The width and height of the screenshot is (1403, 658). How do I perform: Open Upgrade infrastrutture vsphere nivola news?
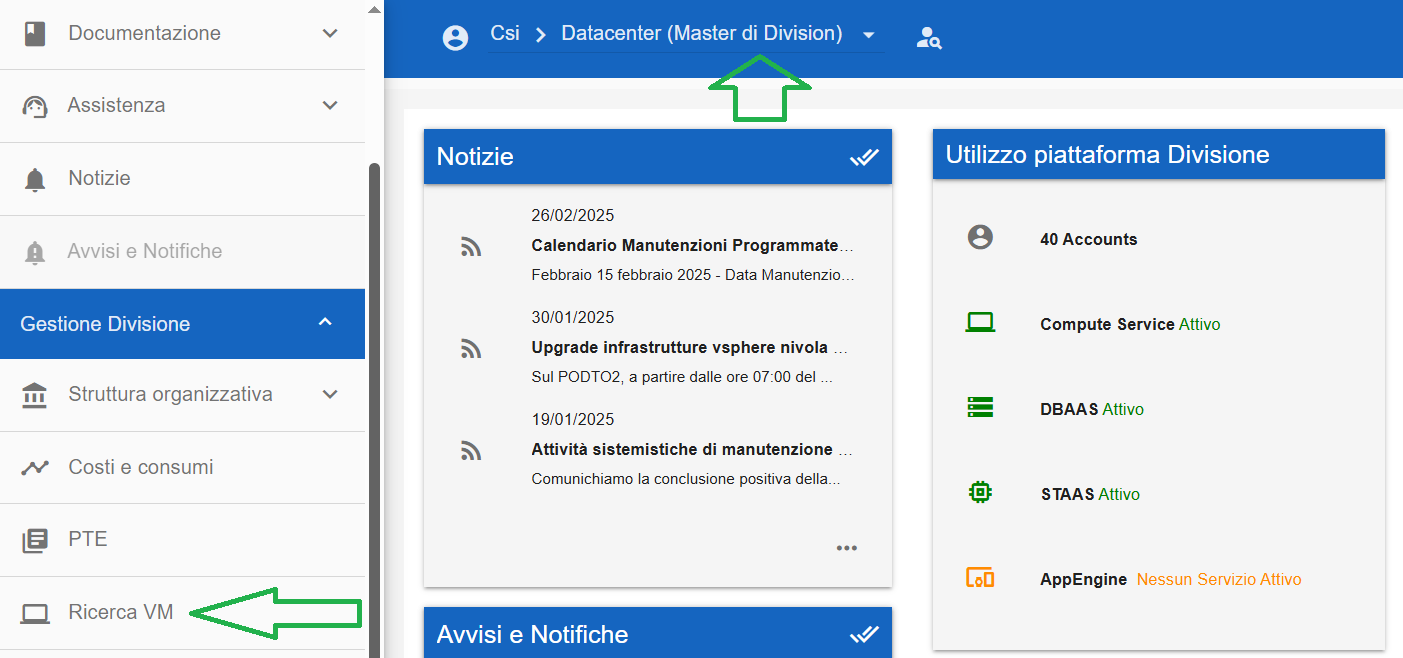click(690, 348)
